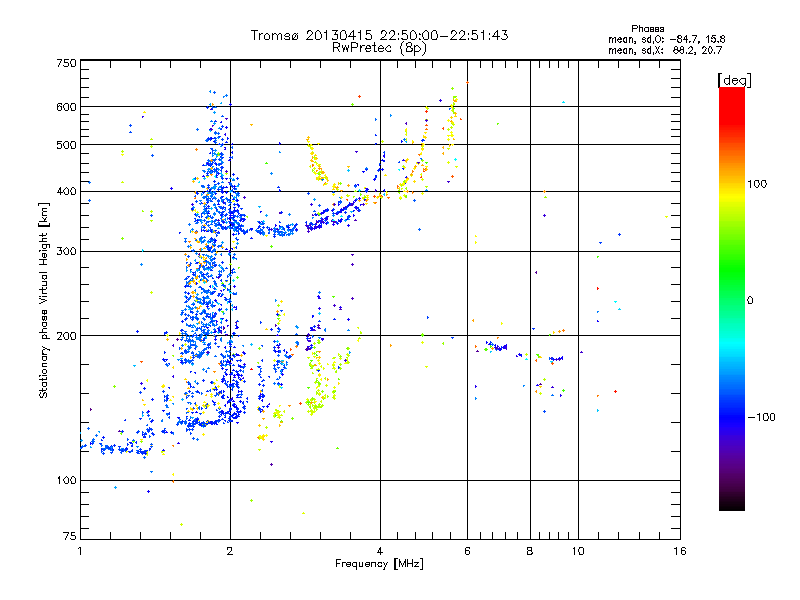
Task: Click the y-axis "300" tick label
Action: tap(66, 252)
